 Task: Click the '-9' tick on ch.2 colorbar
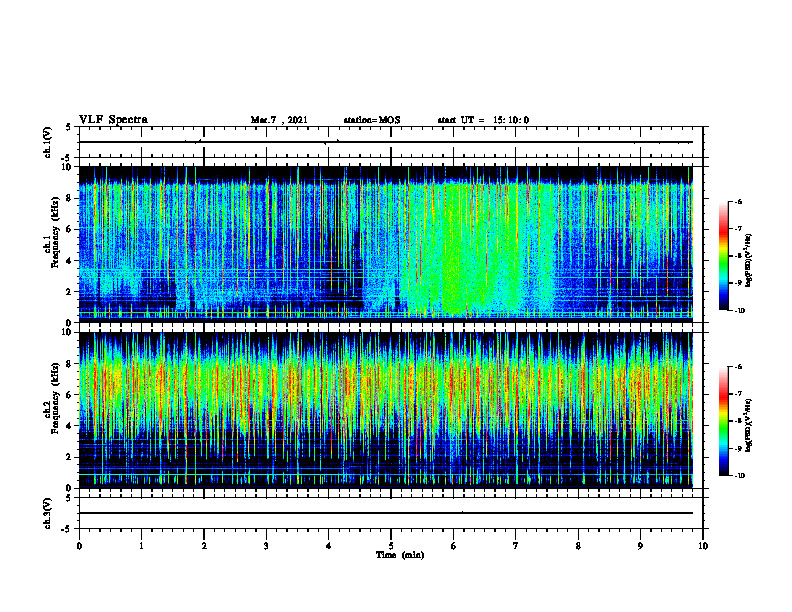(x=738, y=449)
